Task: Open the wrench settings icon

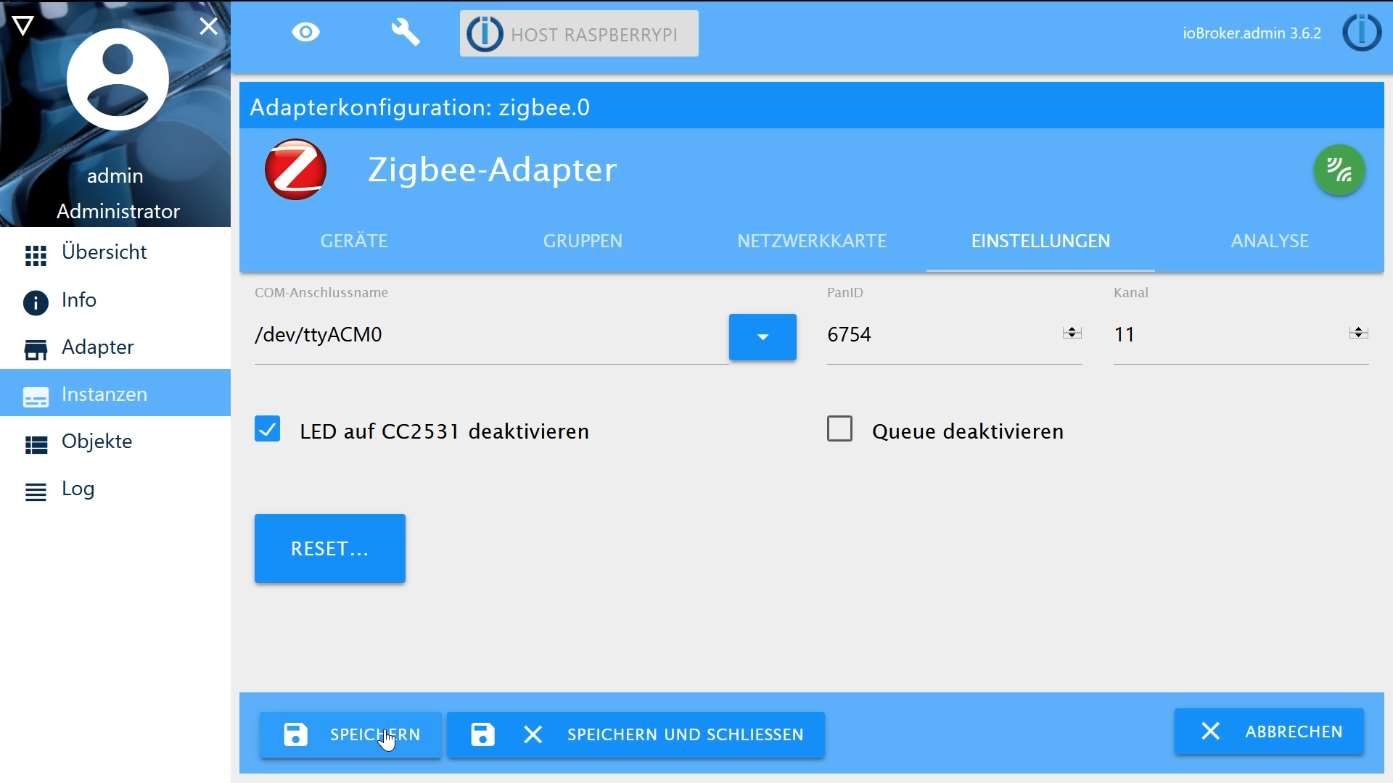Action: [405, 32]
